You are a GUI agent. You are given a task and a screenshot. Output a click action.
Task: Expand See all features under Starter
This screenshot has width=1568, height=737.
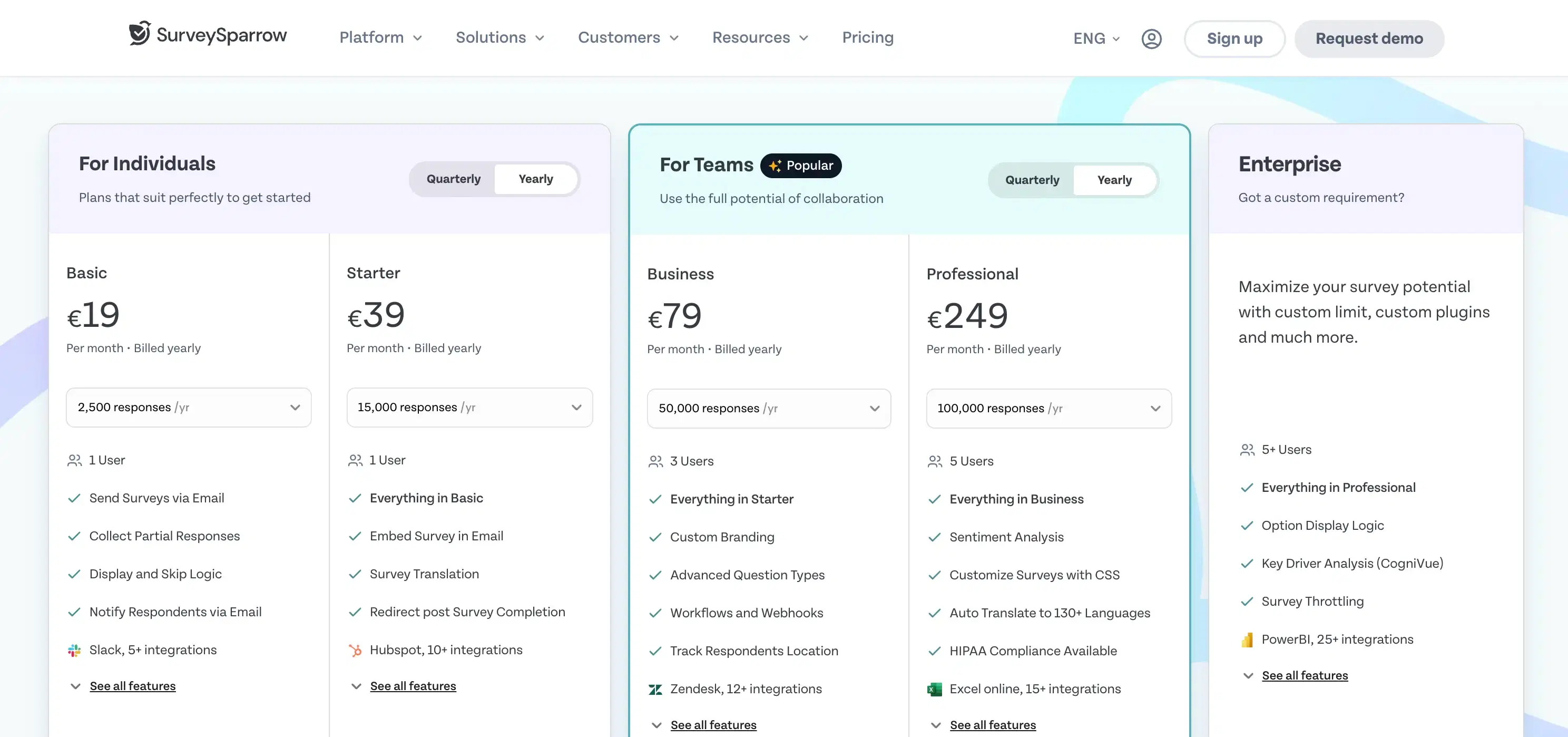pyautogui.click(x=413, y=686)
